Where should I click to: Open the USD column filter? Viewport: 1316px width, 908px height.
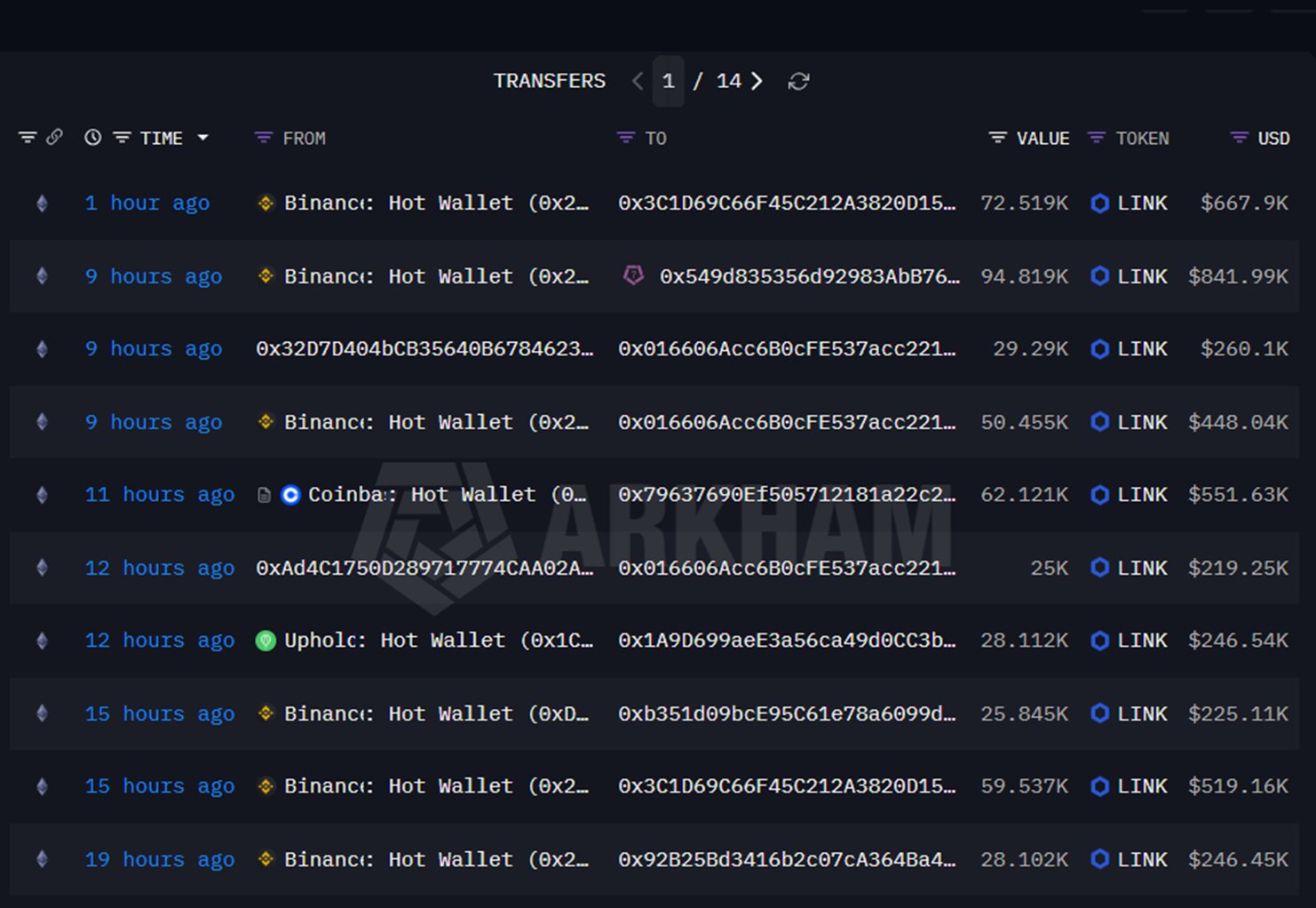[x=1239, y=138]
